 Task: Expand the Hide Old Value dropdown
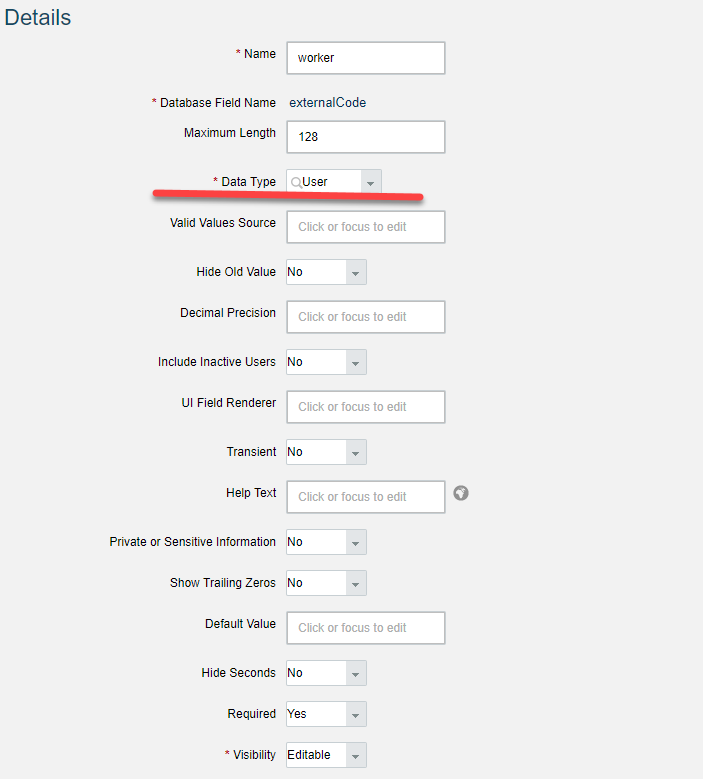tap(356, 272)
